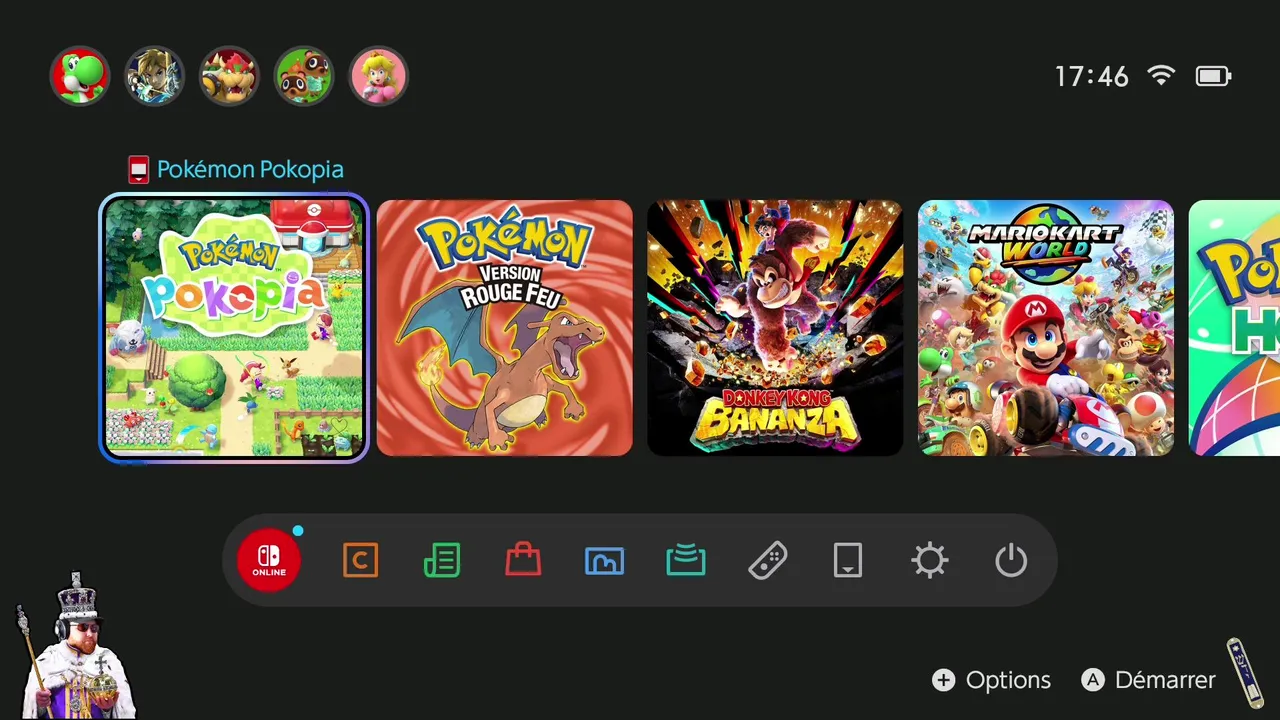1280x720 pixels.
Task: Open the blue Album icon
Action: click(604, 560)
